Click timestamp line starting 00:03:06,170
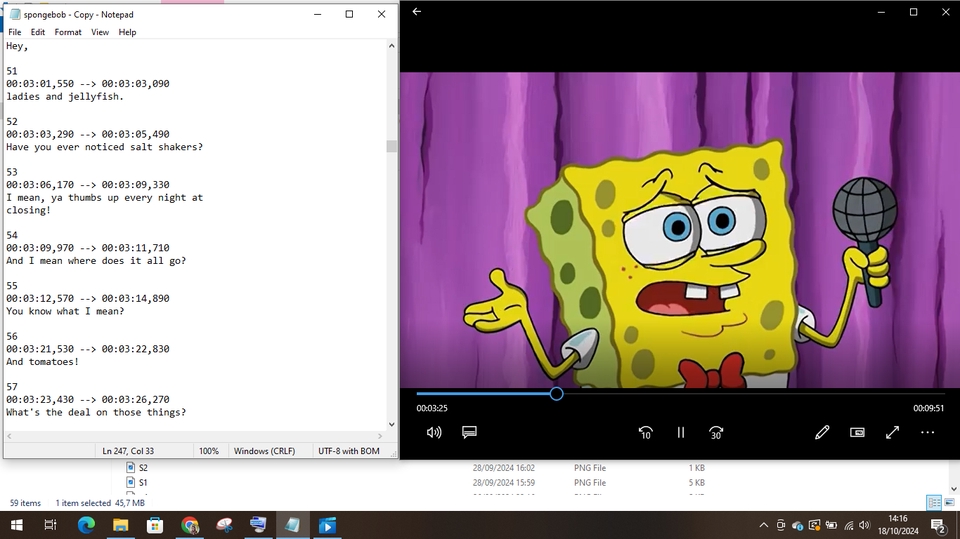This screenshot has width=960, height=539. point(88,184)
